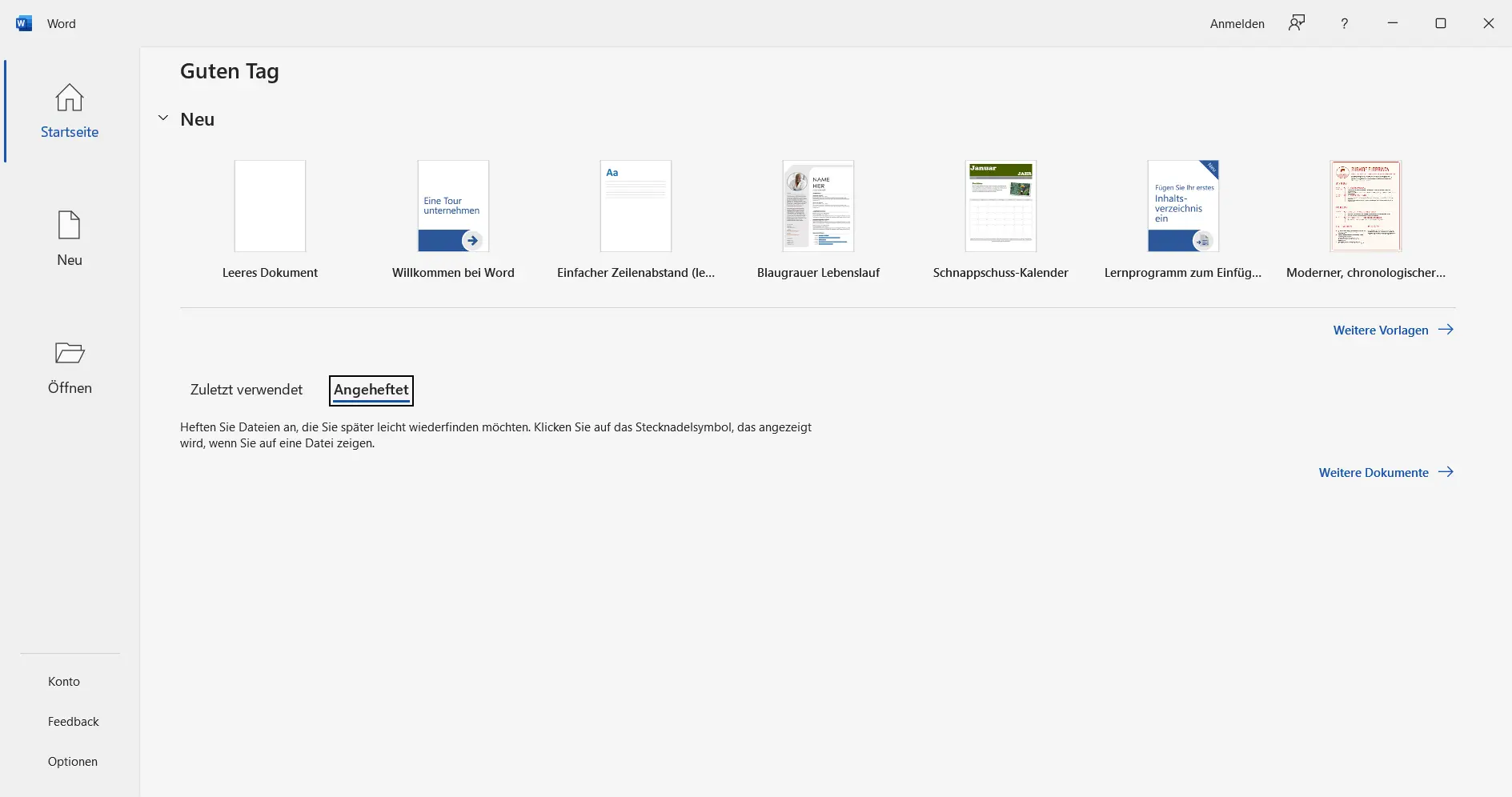Choose the Schnappschuss-Kalender template
1512x797 pixels.
click(x=1001, y=206)
